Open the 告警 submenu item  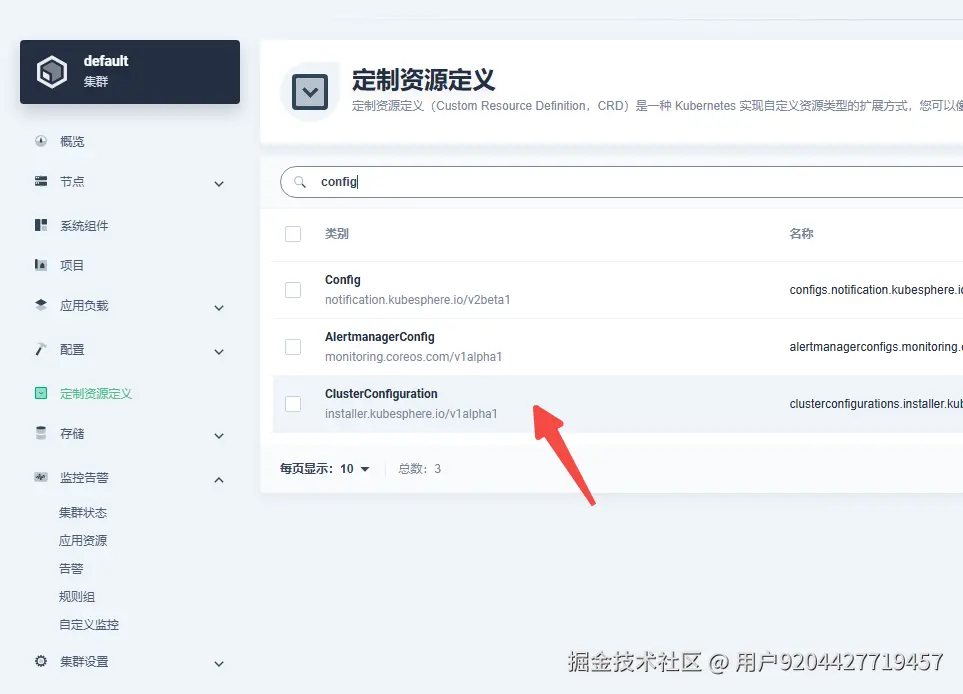click(x=71, y=569)
